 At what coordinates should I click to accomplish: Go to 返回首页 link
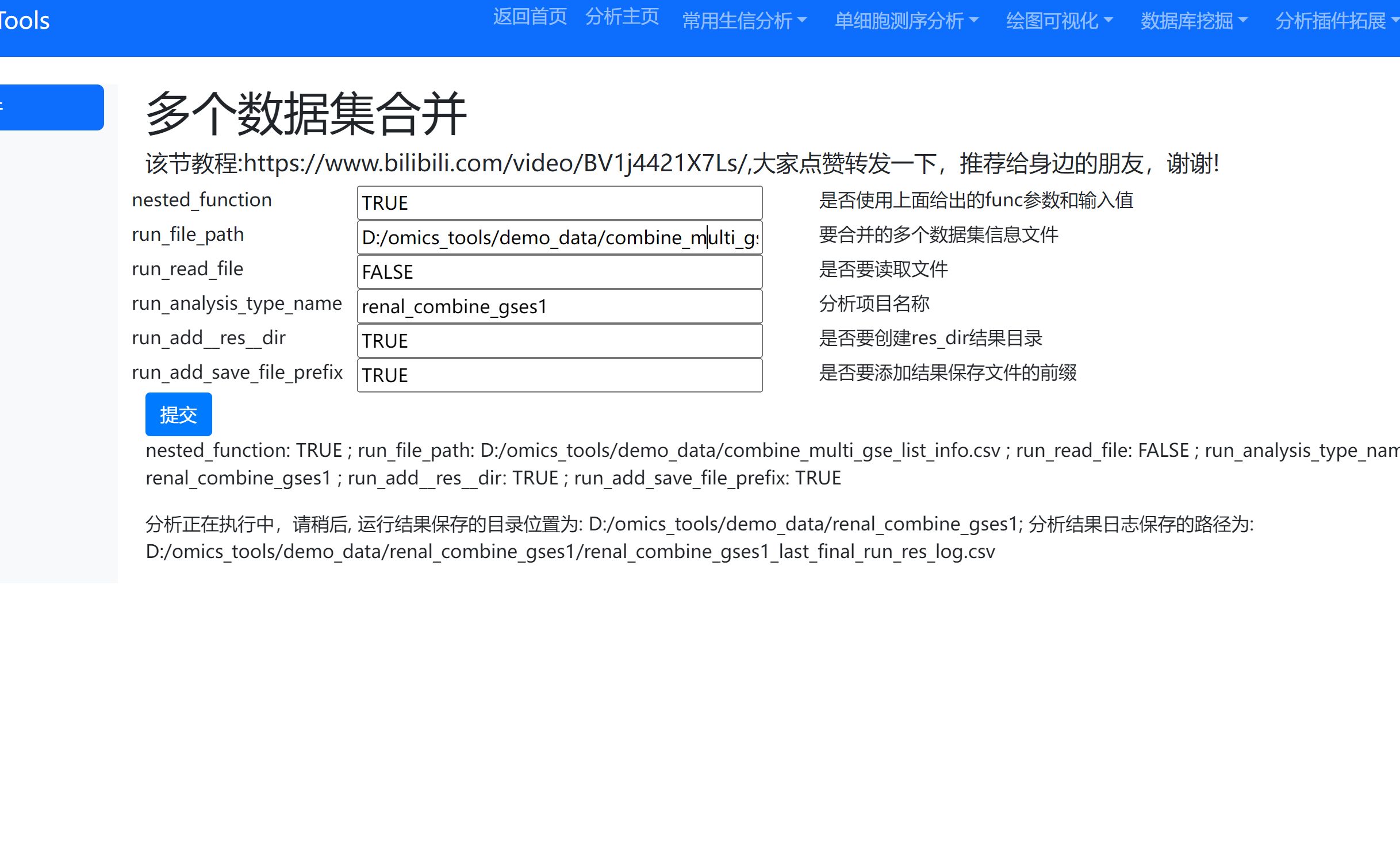530,17
